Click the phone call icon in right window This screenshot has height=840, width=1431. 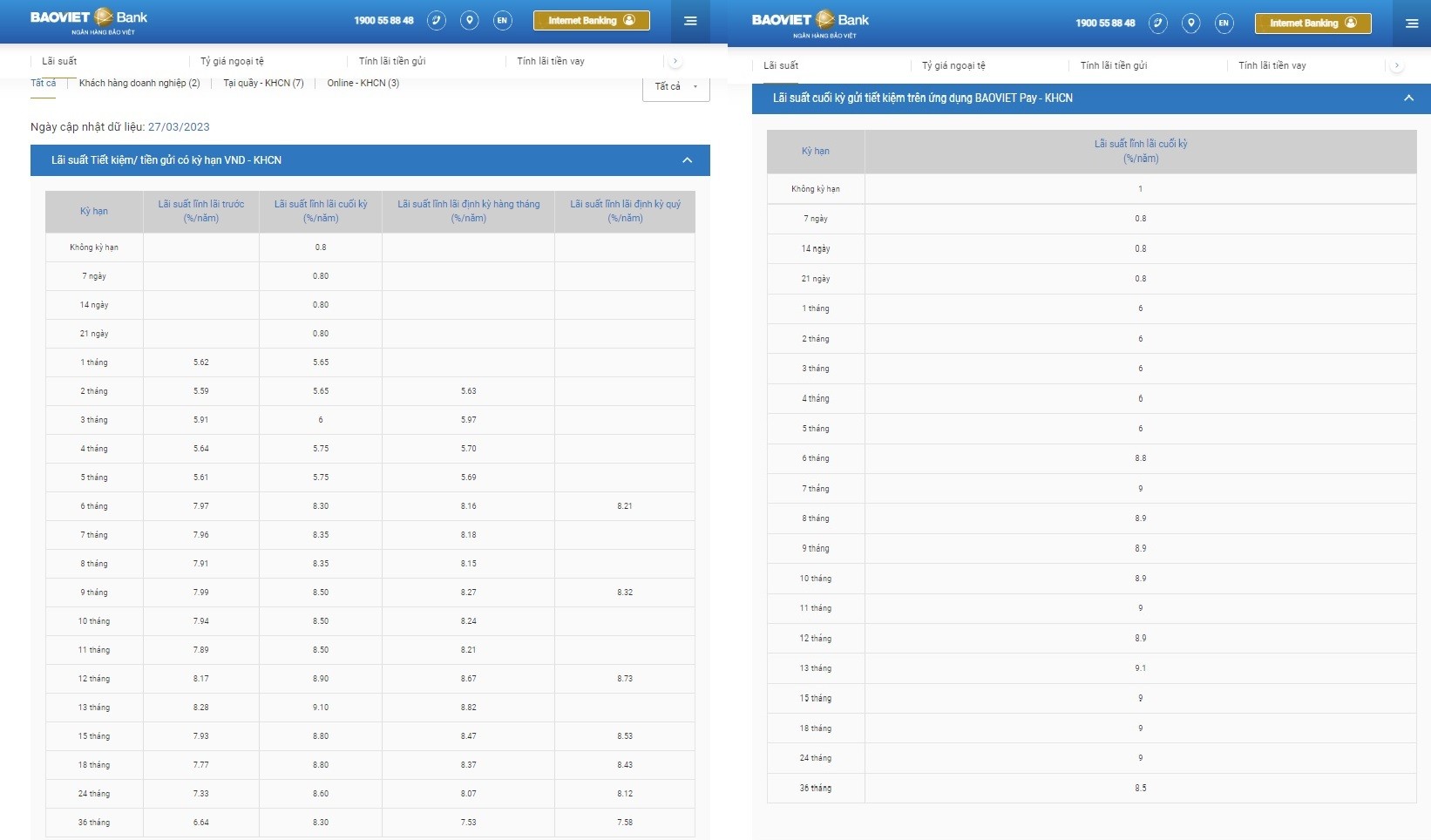pyautogui.click(x=1158, y=24)
